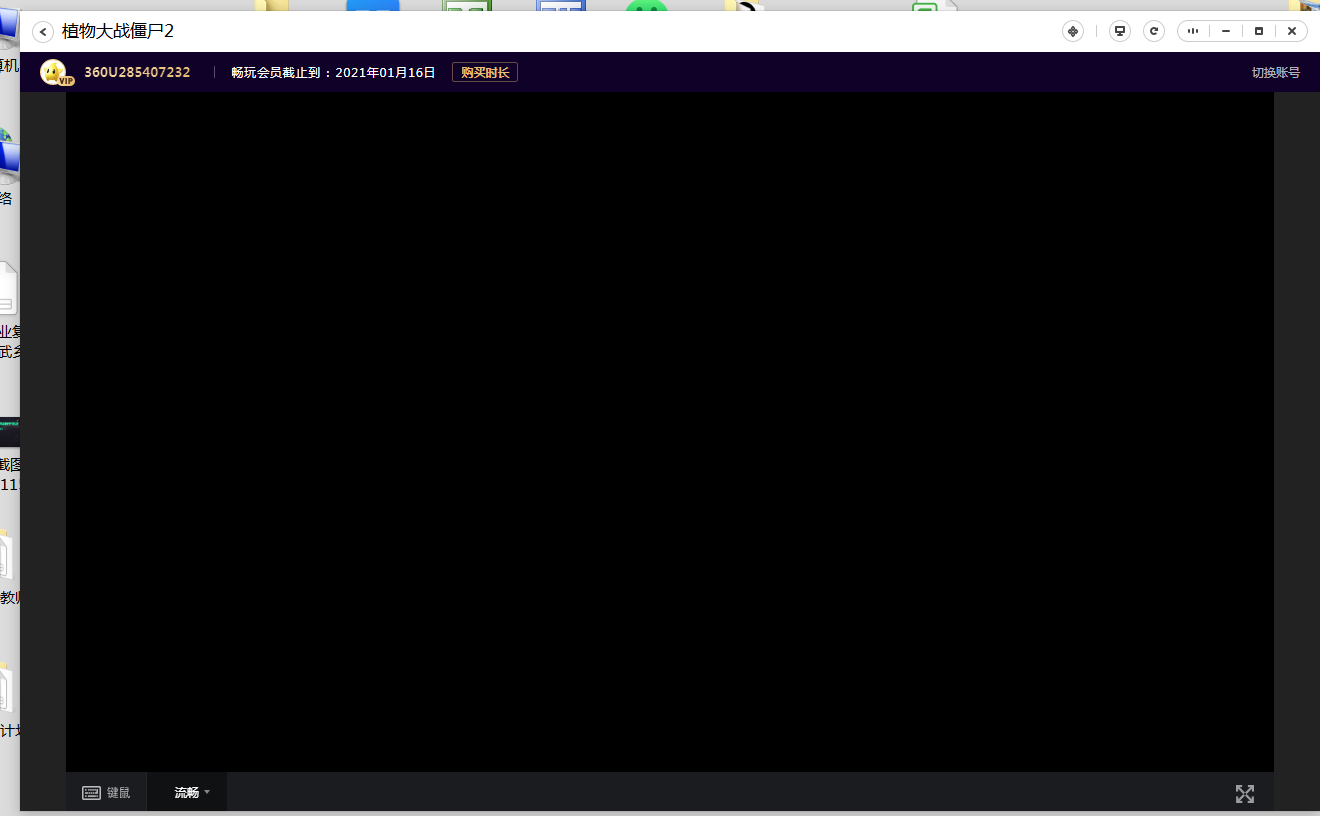Screen dimensions: 1320x816
Task: Click the four-diamond icon in title bar
Action: pyautogui.click(x=1073, y=31)
